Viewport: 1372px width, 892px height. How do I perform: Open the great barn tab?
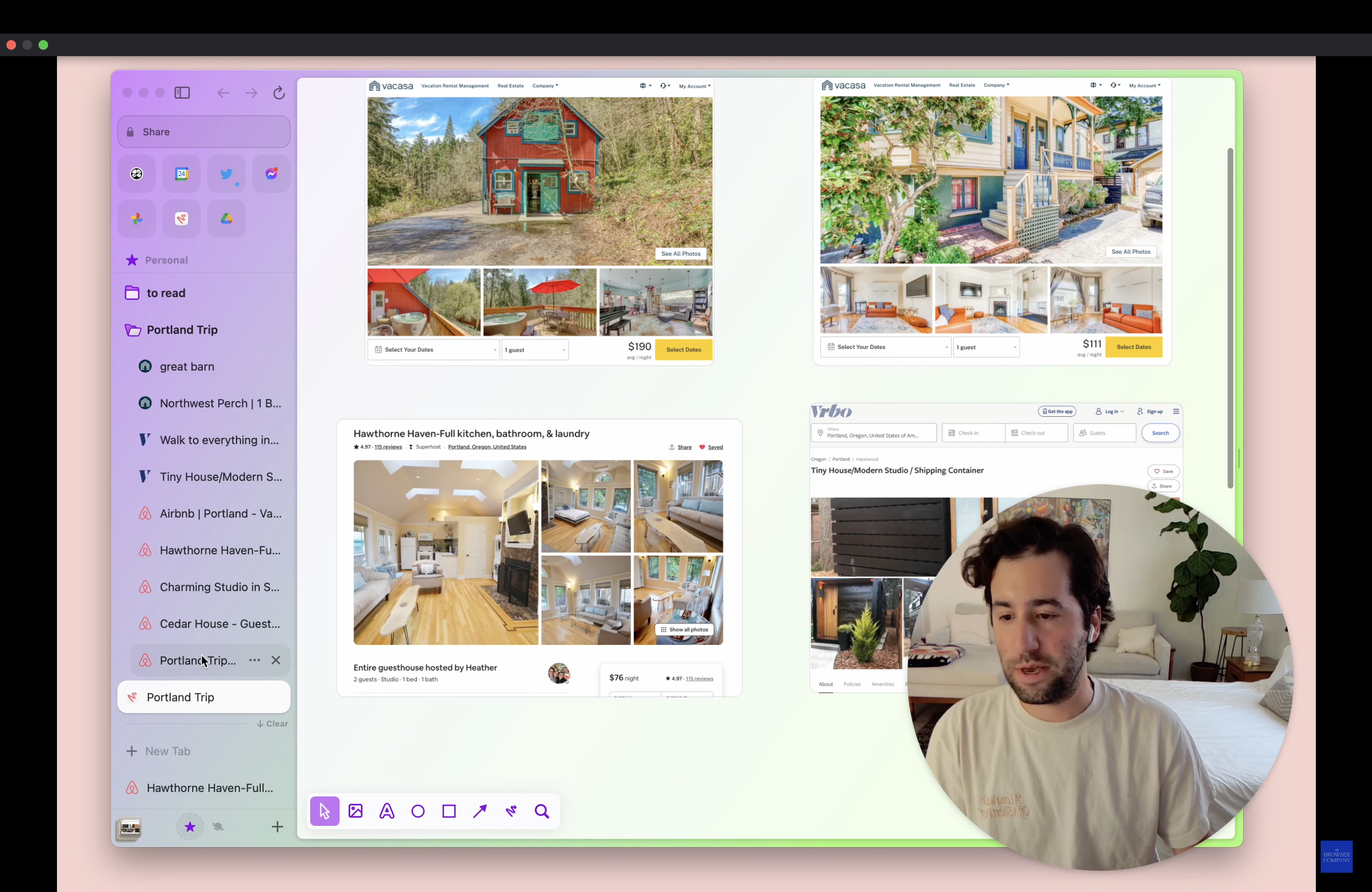click(x=187, y=367)
